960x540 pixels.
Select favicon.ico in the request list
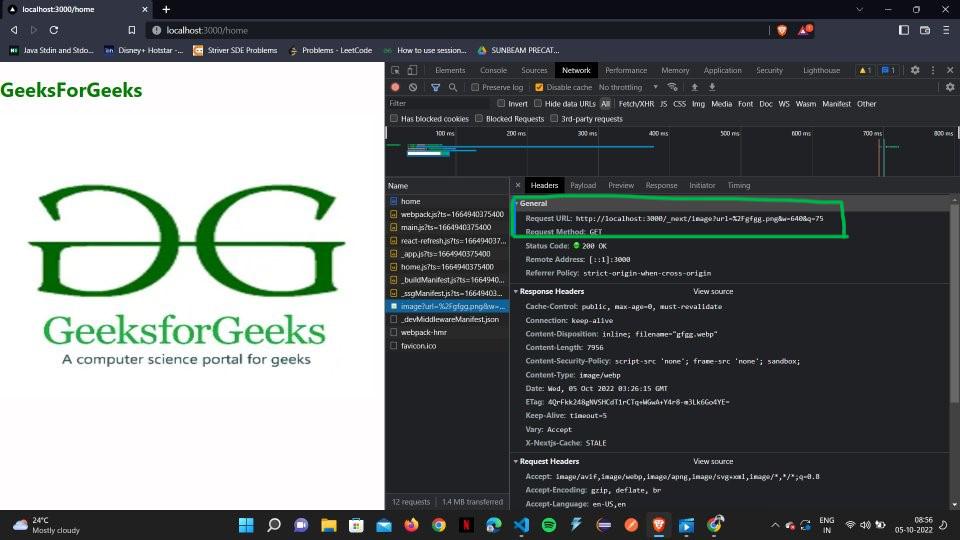pyautogui.click(x=418, y=345)
